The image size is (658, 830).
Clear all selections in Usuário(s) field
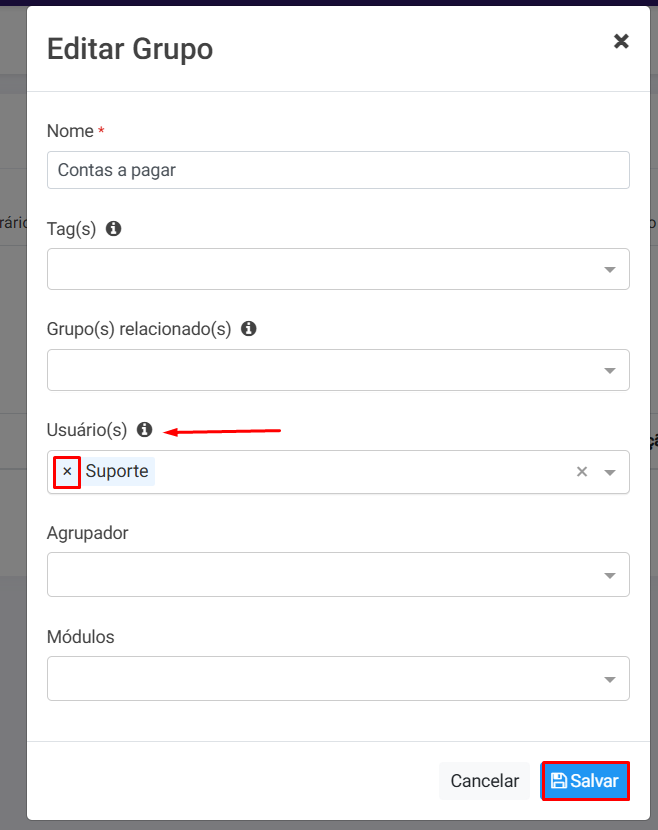(582, 472)
